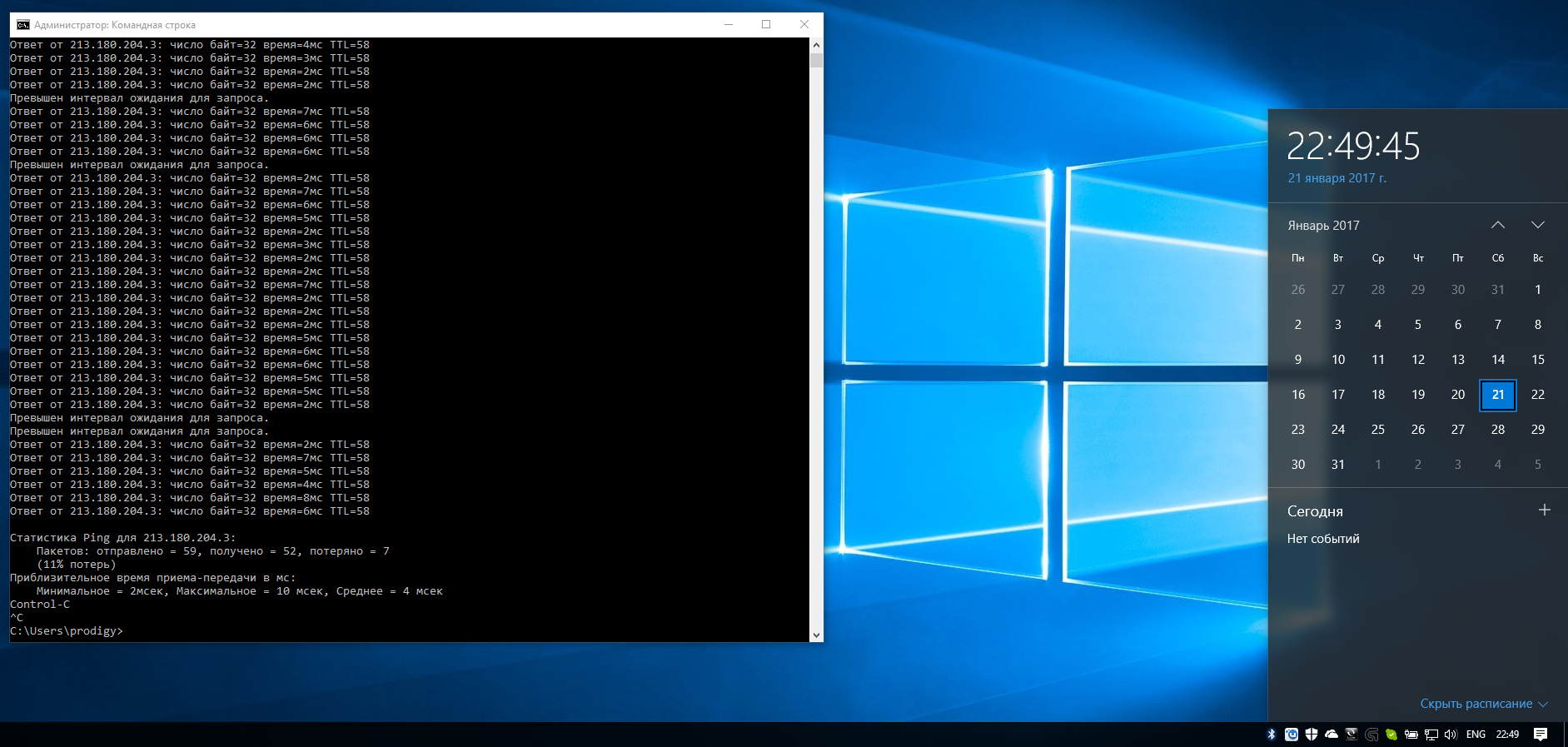Go to previous month with up chevron
1568x747 pixels.
coord(1498,225)
